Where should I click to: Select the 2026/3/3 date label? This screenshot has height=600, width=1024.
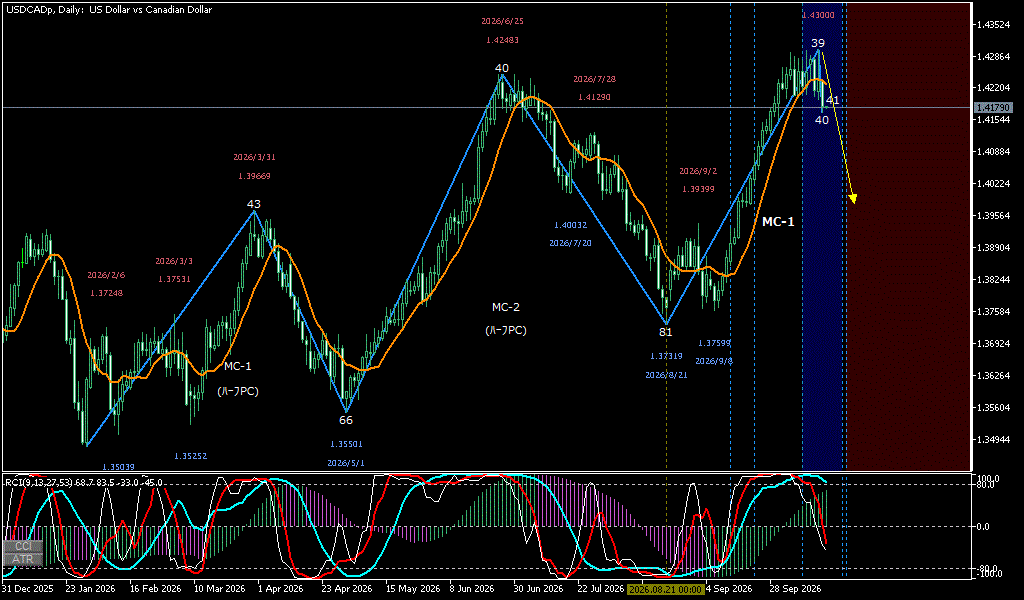tap(174, 261)
